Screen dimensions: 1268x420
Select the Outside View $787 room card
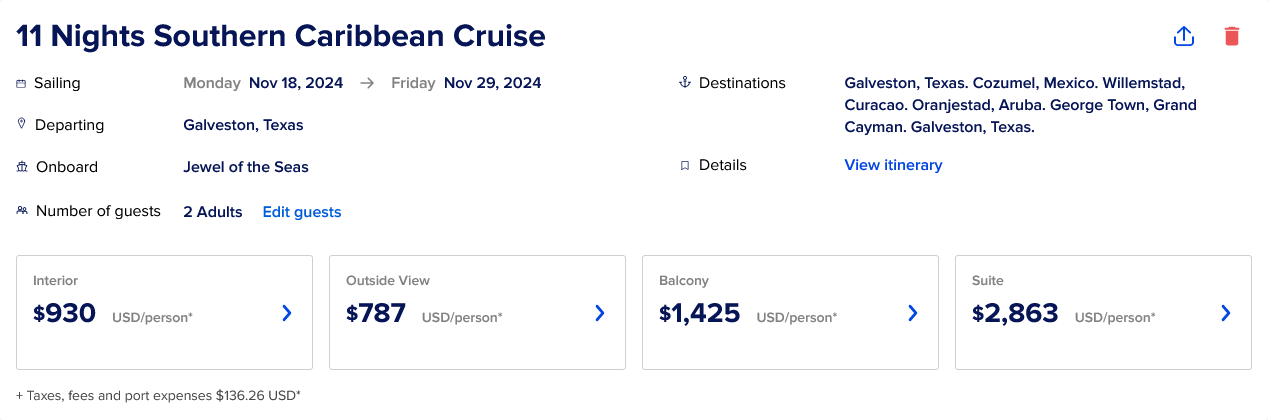477,312
